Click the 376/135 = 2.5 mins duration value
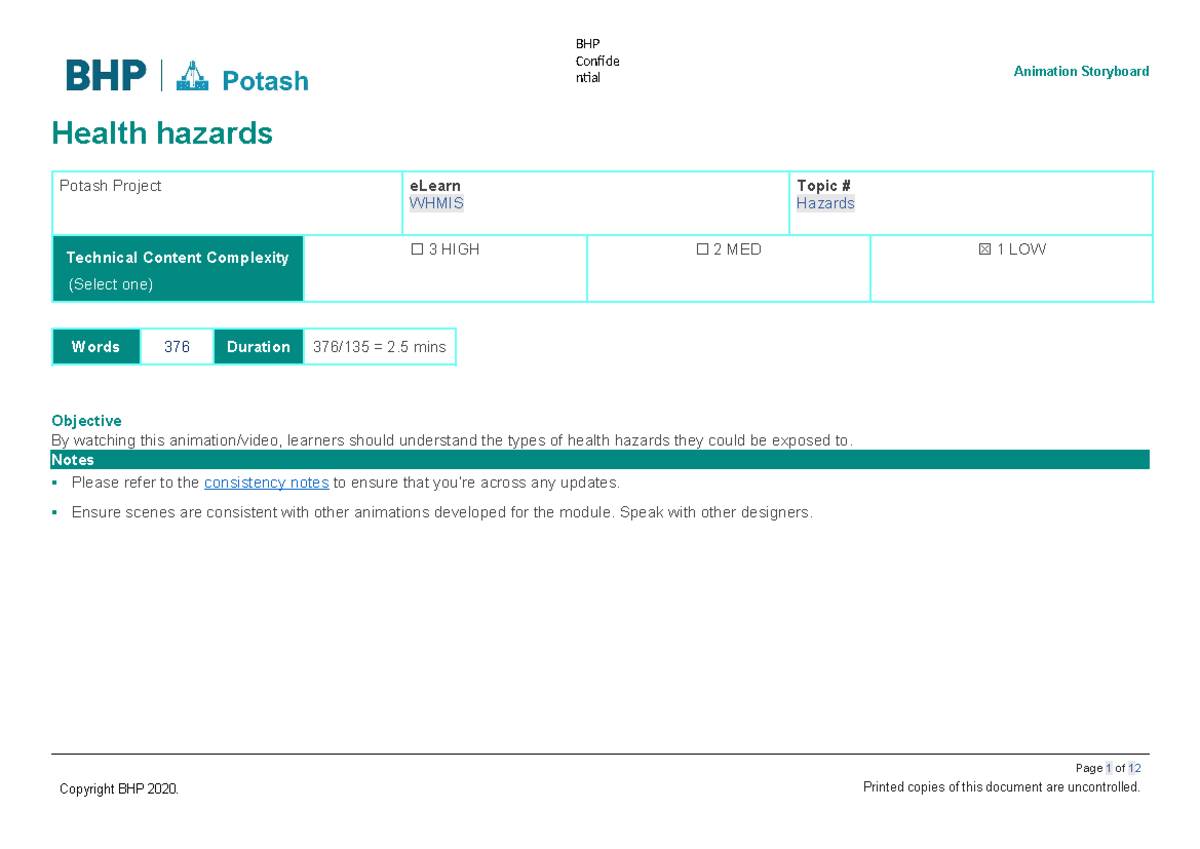Screen dimensions: 1200x849 click(x=379, y=347)
